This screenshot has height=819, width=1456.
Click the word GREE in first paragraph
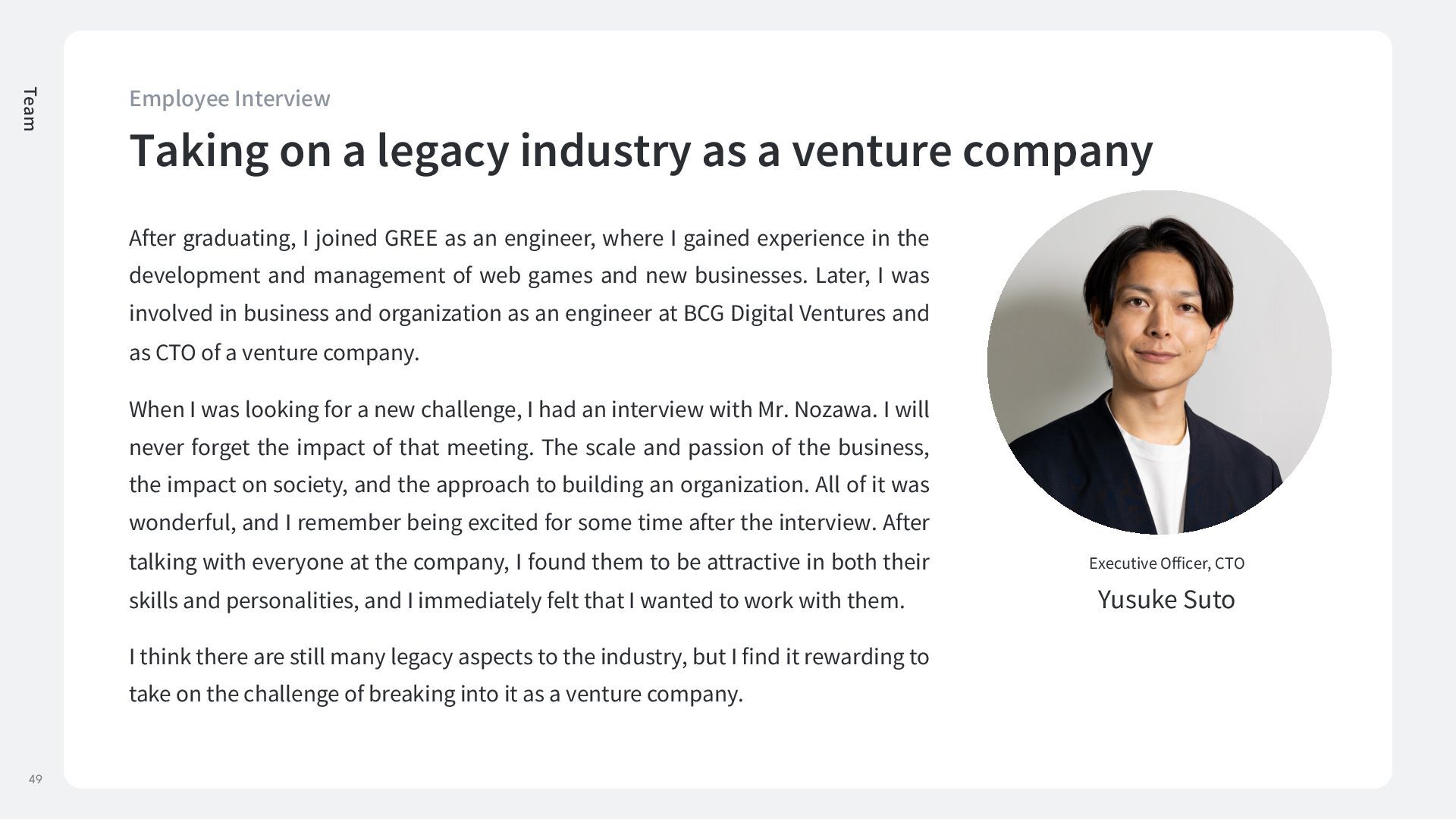[x=410, y=238]
